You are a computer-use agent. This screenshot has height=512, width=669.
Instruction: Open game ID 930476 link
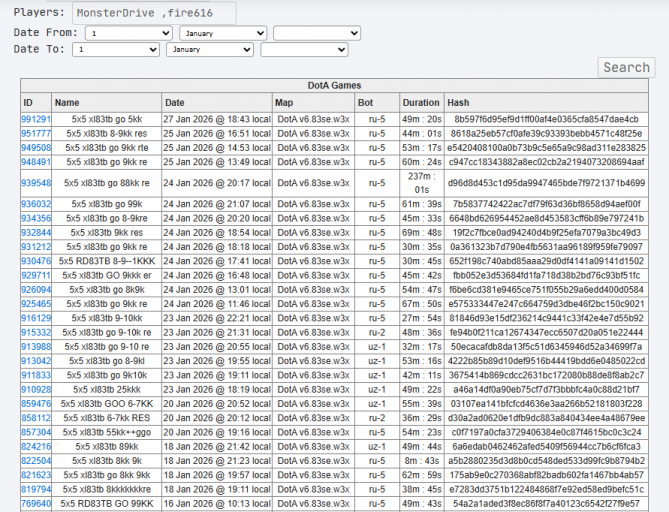36,261
